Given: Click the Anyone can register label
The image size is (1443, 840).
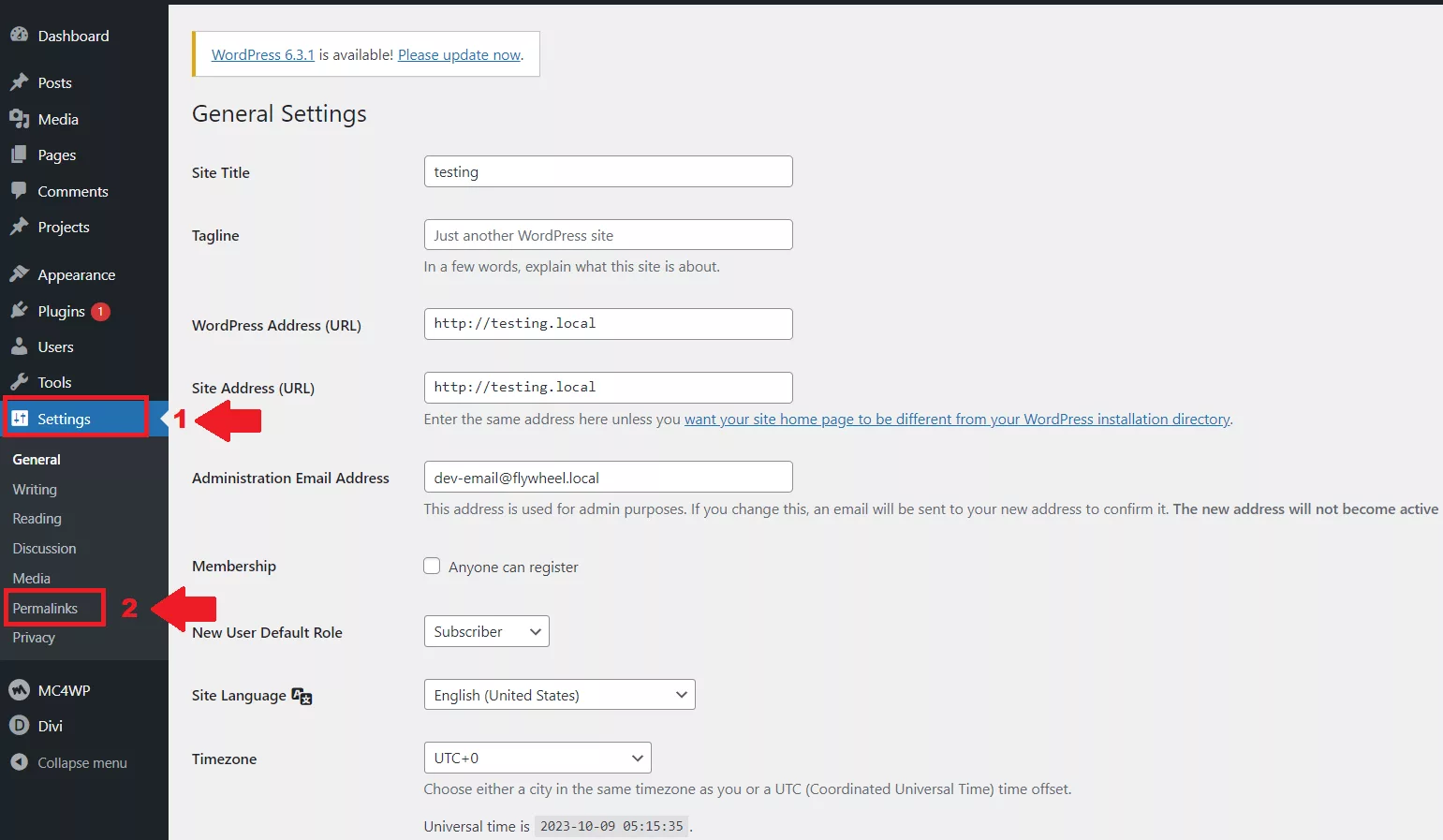Looking at the screenshot, I should (x=513, y=567).
